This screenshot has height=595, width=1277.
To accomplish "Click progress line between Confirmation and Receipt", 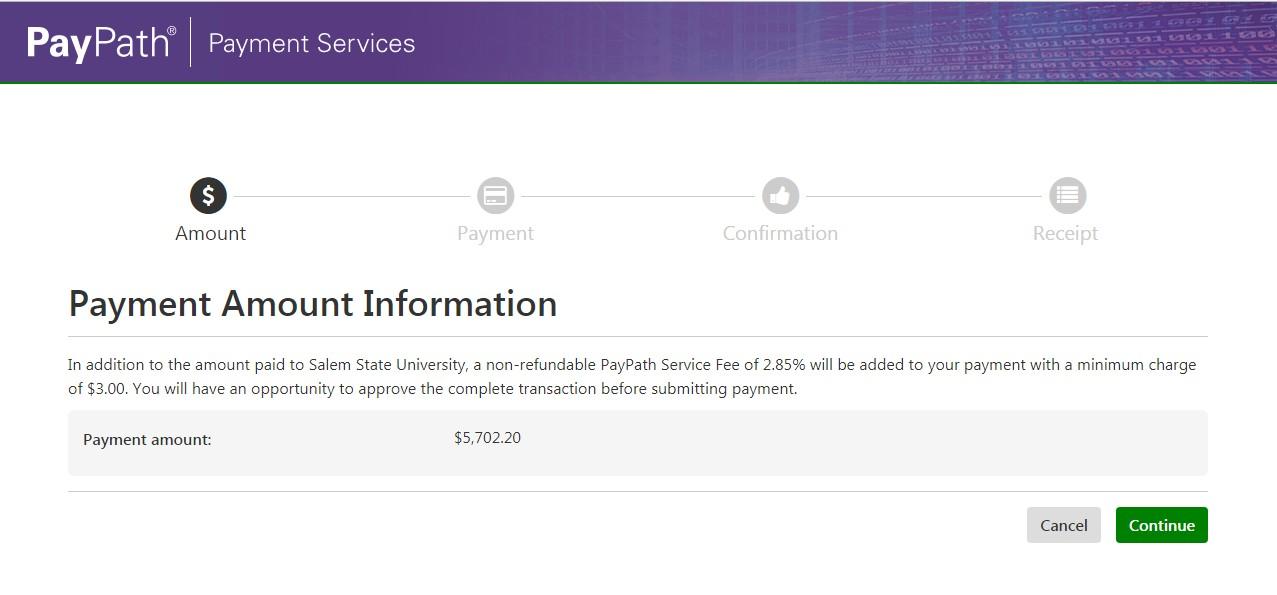I will pos(923,196).
